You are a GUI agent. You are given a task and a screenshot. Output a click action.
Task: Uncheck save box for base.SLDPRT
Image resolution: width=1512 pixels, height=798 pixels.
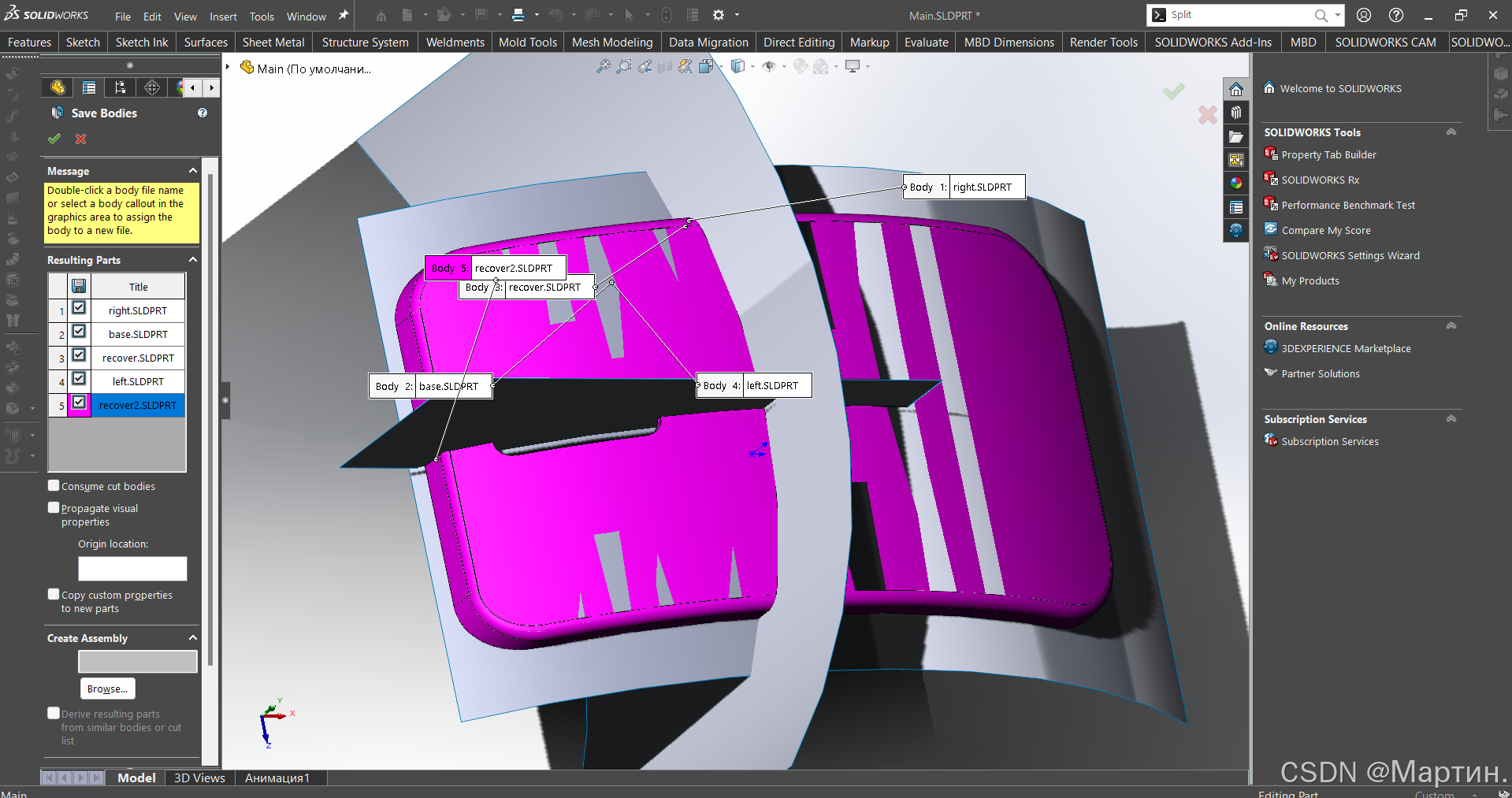[79, 332]
